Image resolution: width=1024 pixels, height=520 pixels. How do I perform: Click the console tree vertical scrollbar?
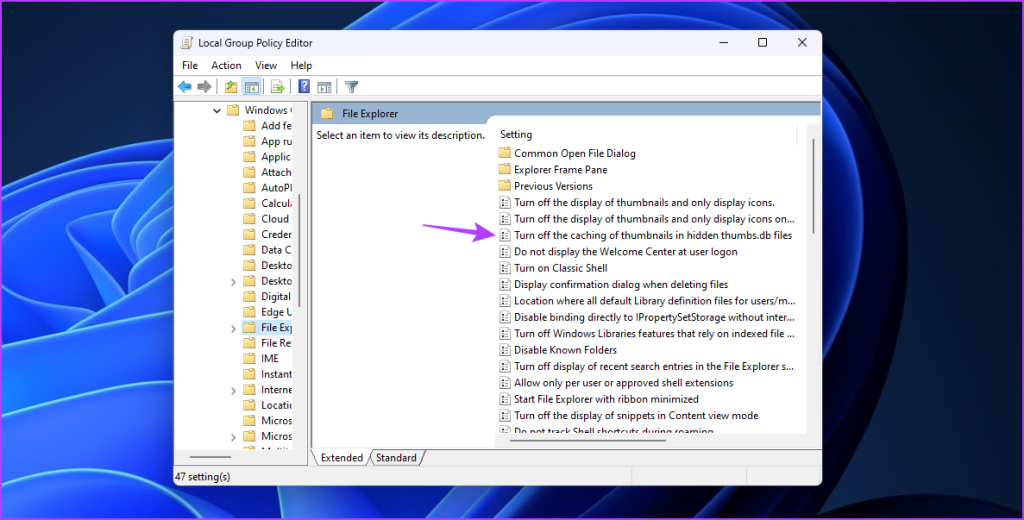tap(299, 250)
